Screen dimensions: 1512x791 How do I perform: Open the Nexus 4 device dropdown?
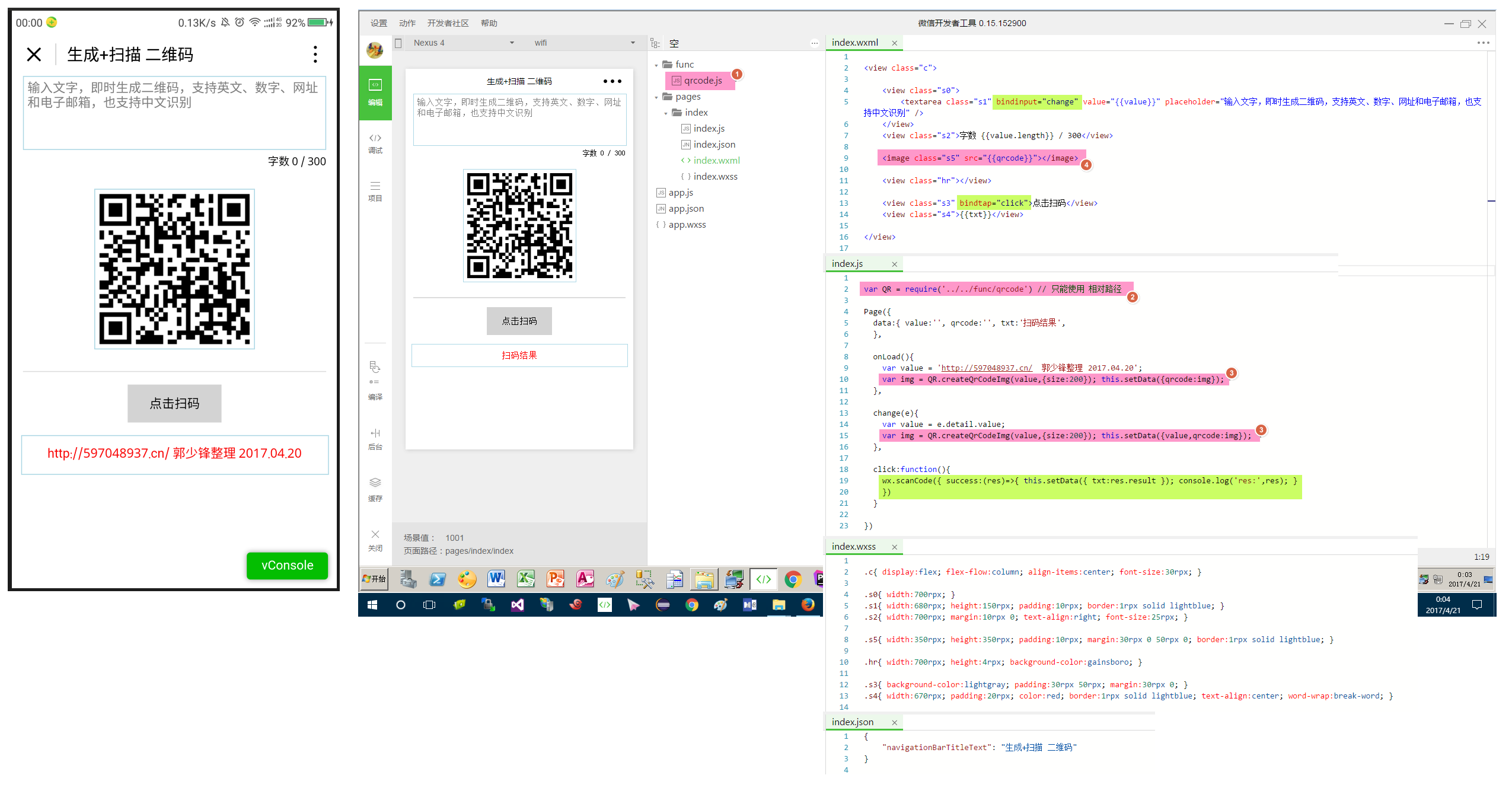(463, 43)
